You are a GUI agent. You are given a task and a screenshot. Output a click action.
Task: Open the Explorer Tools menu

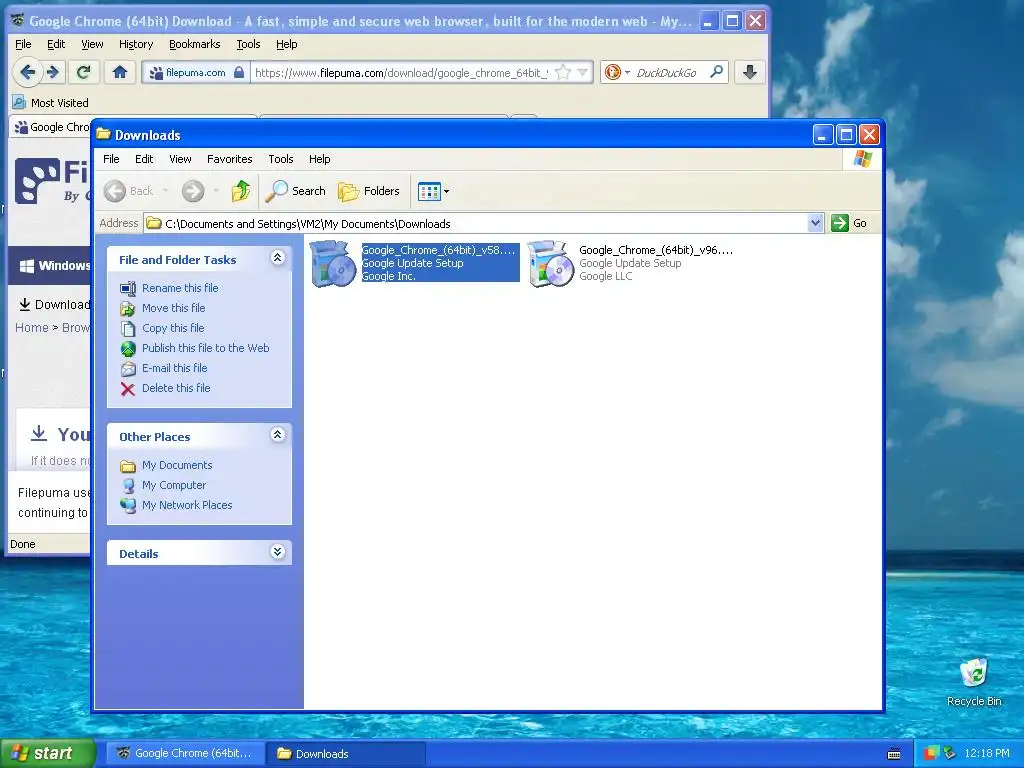[x=281, y=159]
